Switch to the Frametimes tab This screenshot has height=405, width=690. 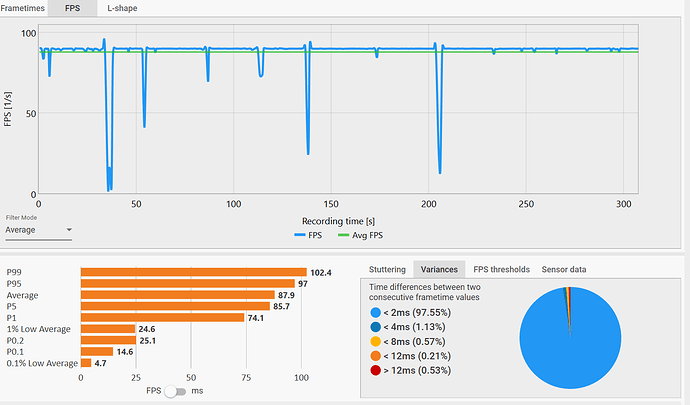(x=25, y=8)
